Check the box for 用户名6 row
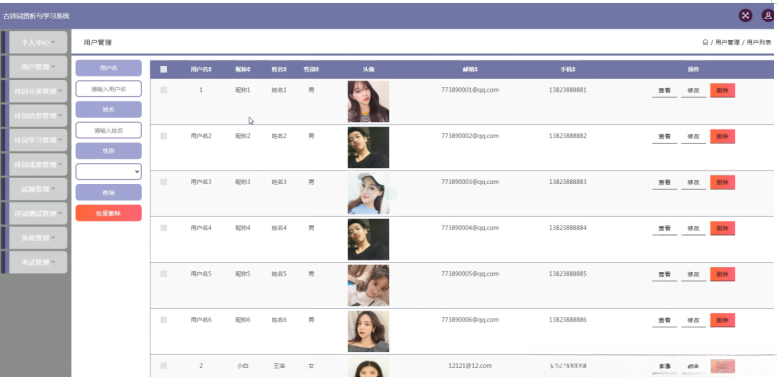The image size is (777, 377). click(x=164, y=320)
